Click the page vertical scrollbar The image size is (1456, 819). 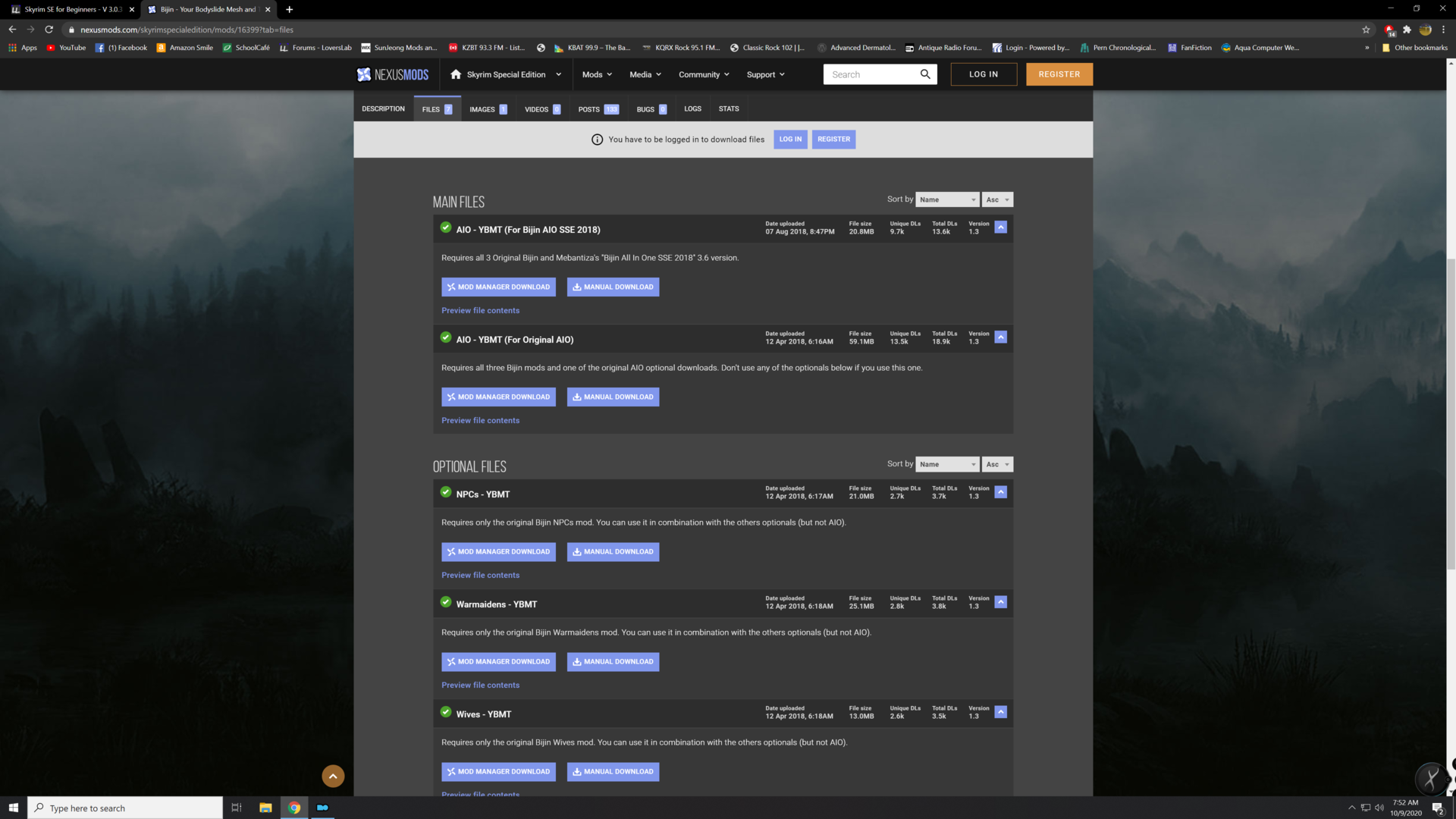(x=1451, y=413)
